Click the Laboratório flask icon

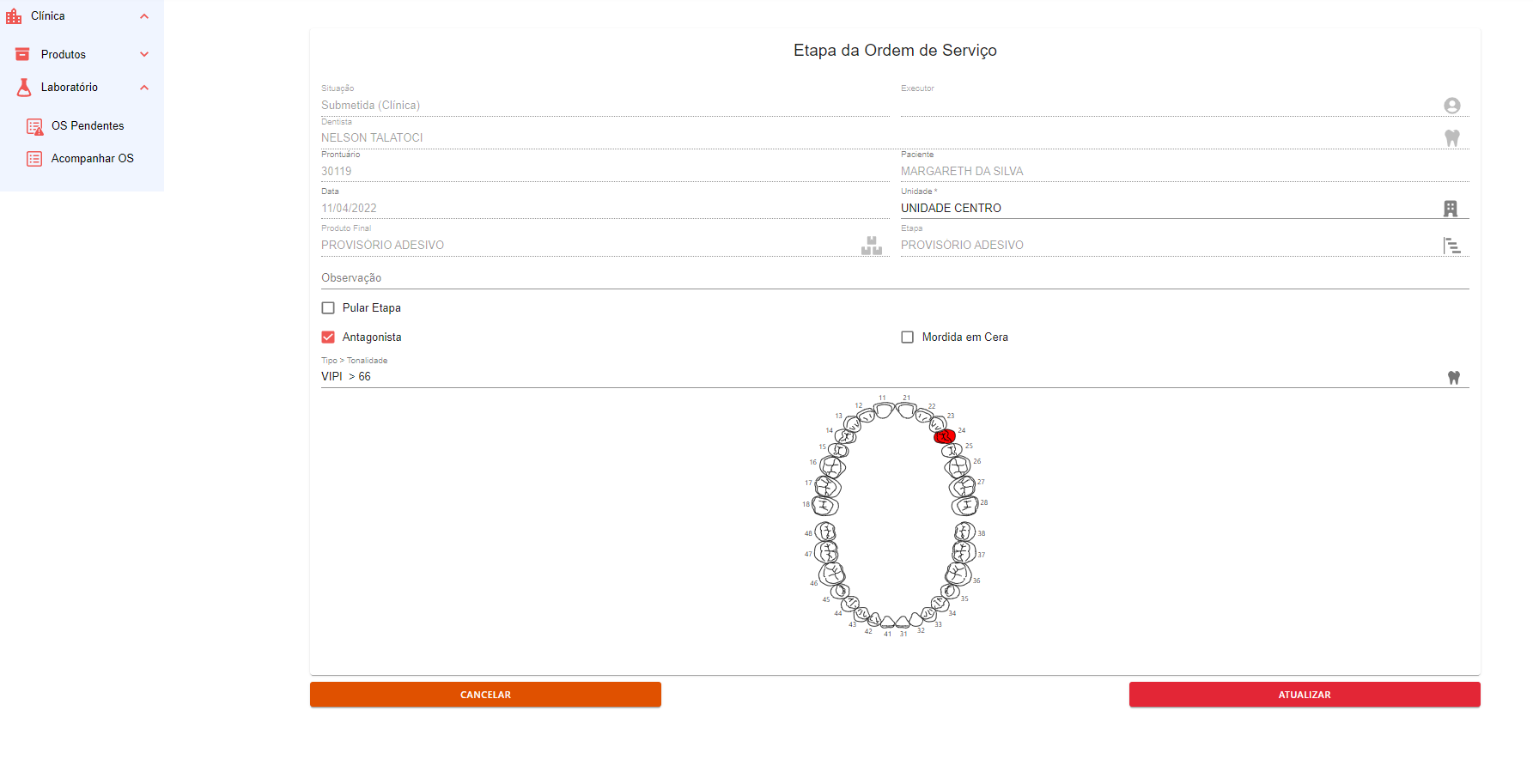point(24,88)
